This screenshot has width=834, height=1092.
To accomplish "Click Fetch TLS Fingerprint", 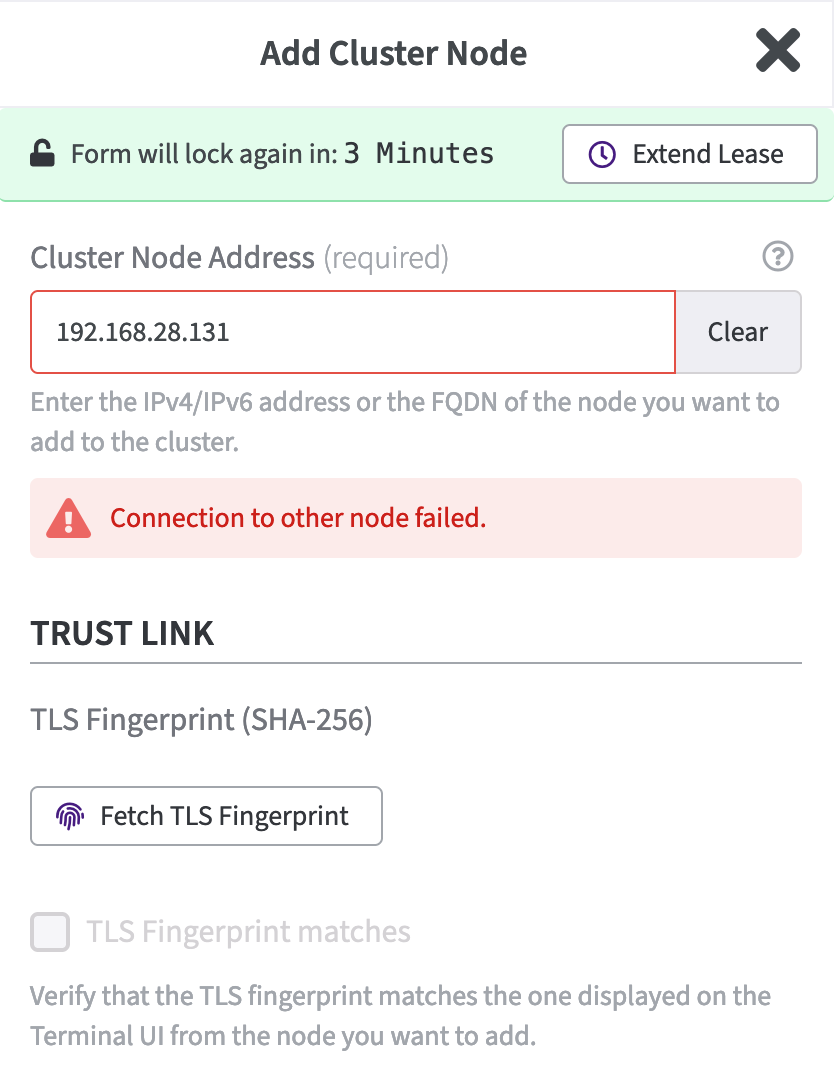I will pos(206,816).
